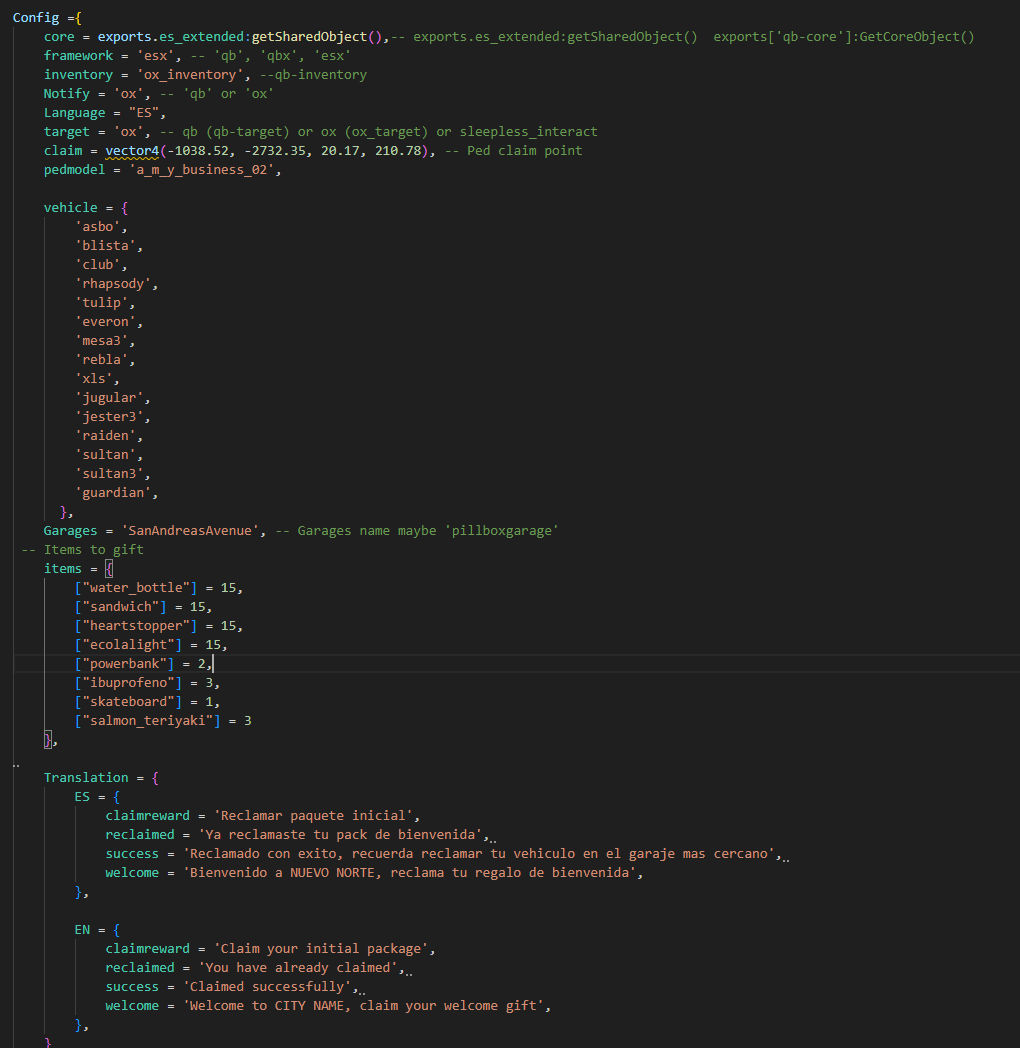Viewport: 1020px width, 1048px height.
Task: Click the "ibuprofeno" item key
Action: (x=128, y=683)
